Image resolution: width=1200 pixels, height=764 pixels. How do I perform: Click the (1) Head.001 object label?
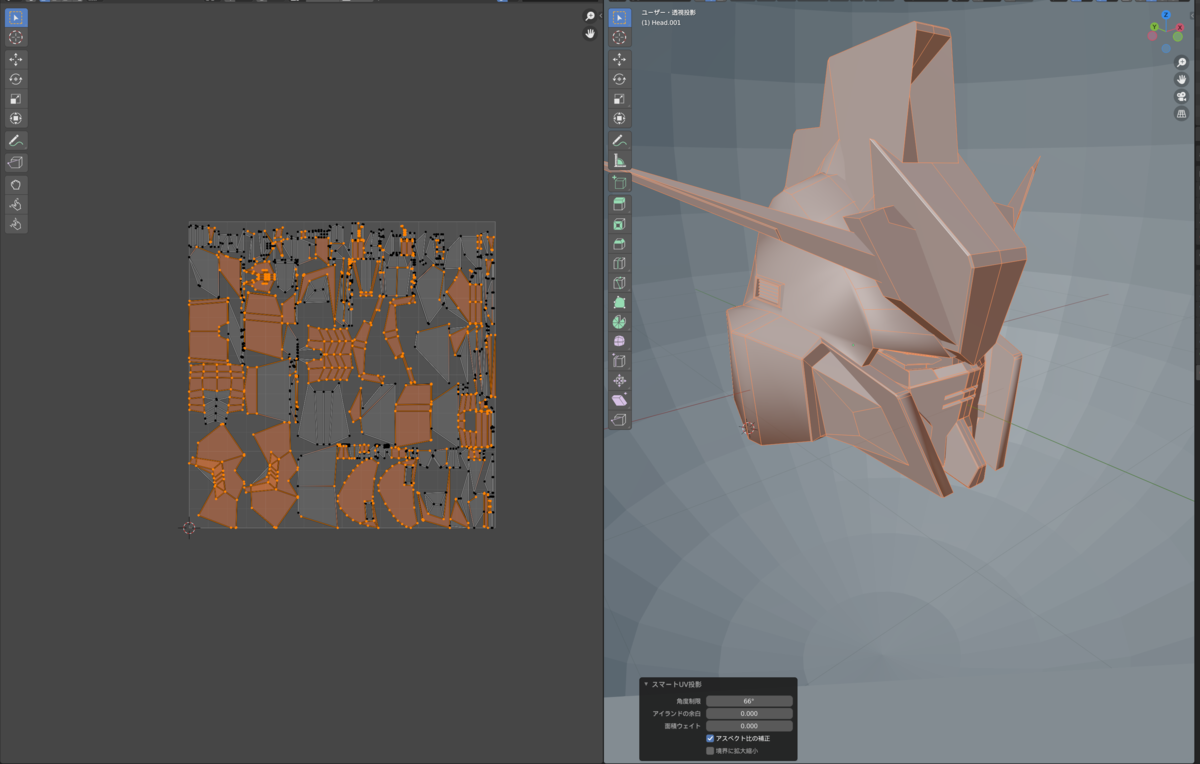click(x=661, y=22)
